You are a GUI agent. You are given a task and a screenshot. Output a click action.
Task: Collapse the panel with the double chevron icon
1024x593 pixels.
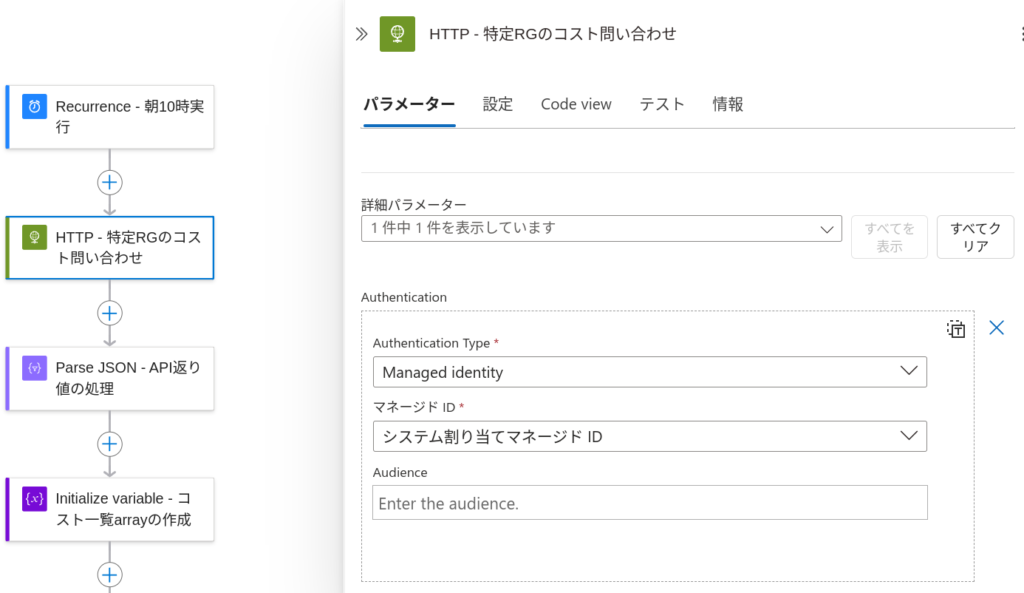[361, 34]
